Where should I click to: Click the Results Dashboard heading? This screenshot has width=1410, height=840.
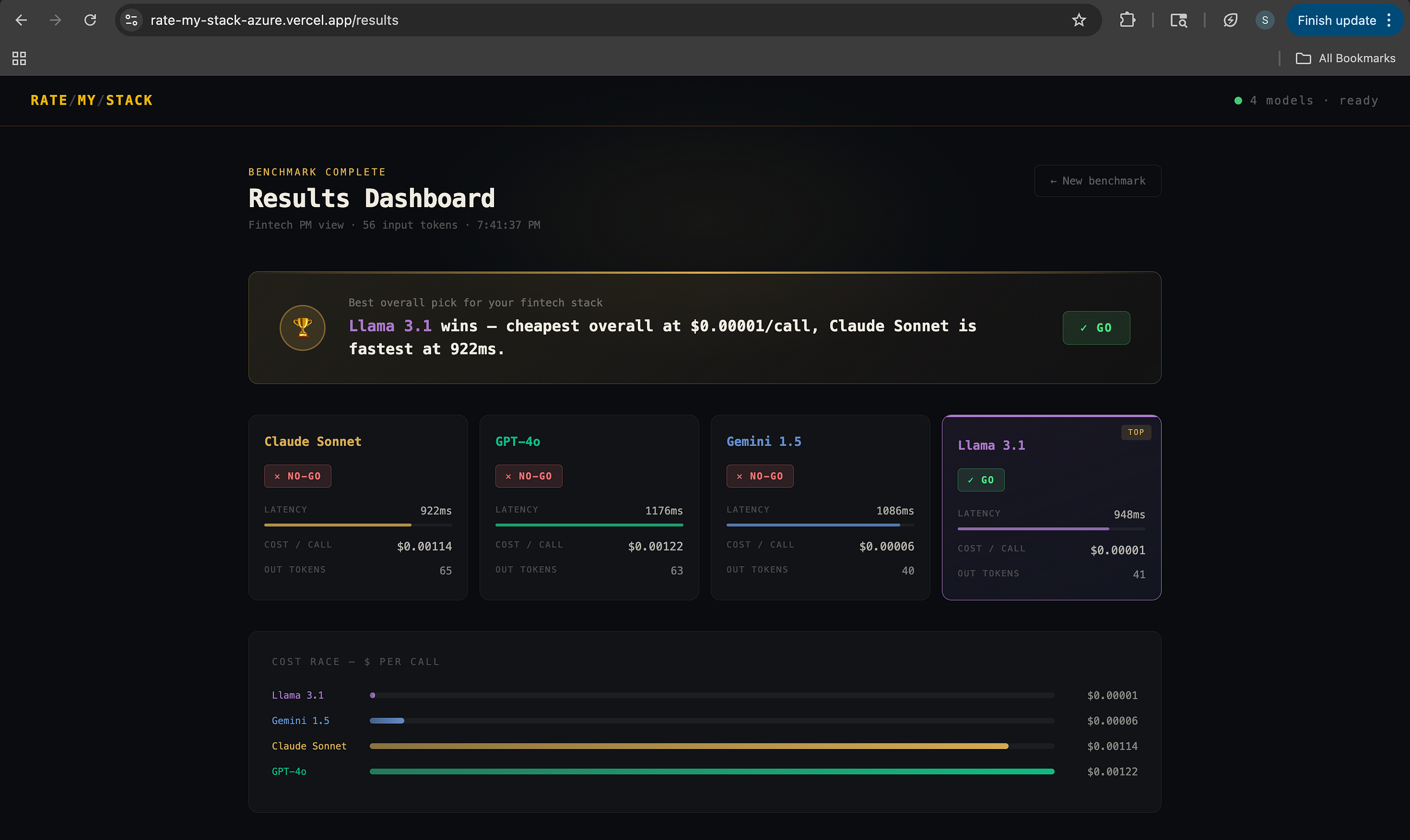click(372, 198)
